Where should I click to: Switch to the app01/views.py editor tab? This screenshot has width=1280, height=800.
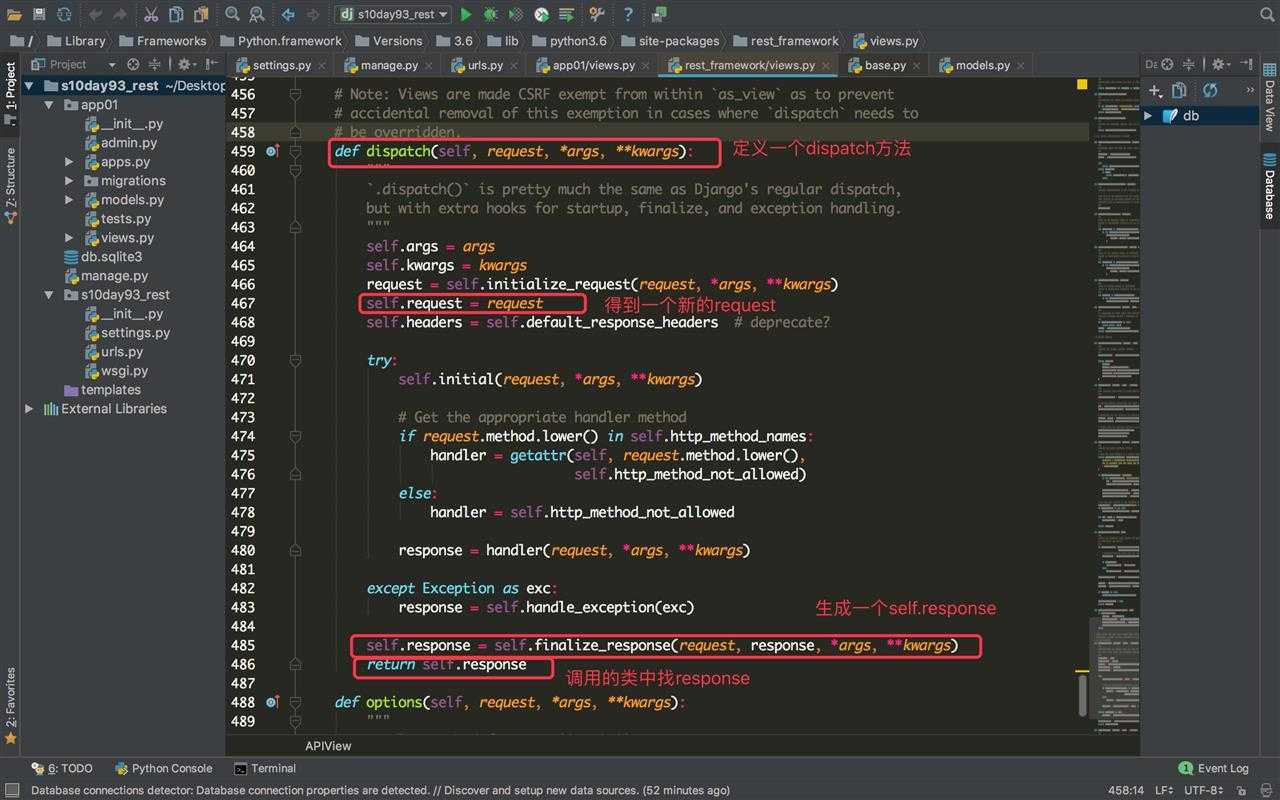point(593,65)
